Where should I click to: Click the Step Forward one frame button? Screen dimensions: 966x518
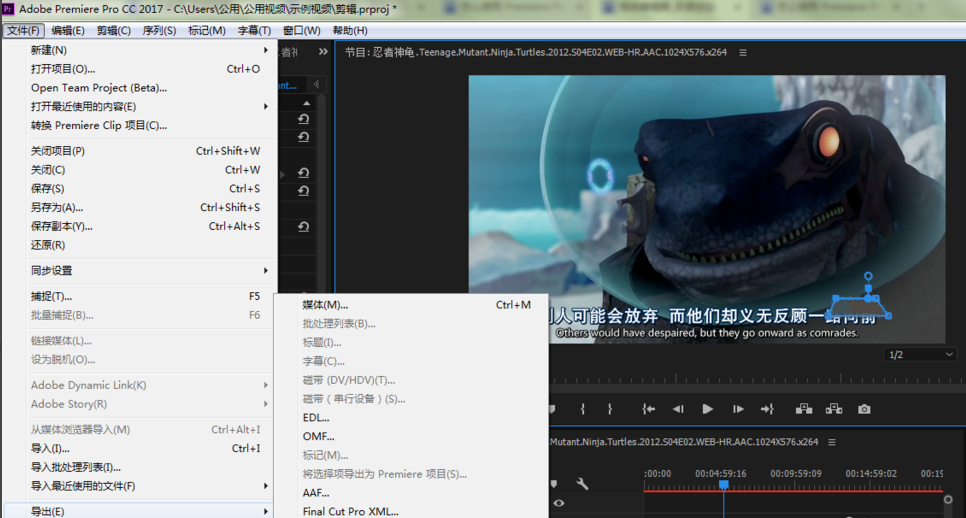tap(738, 409)
